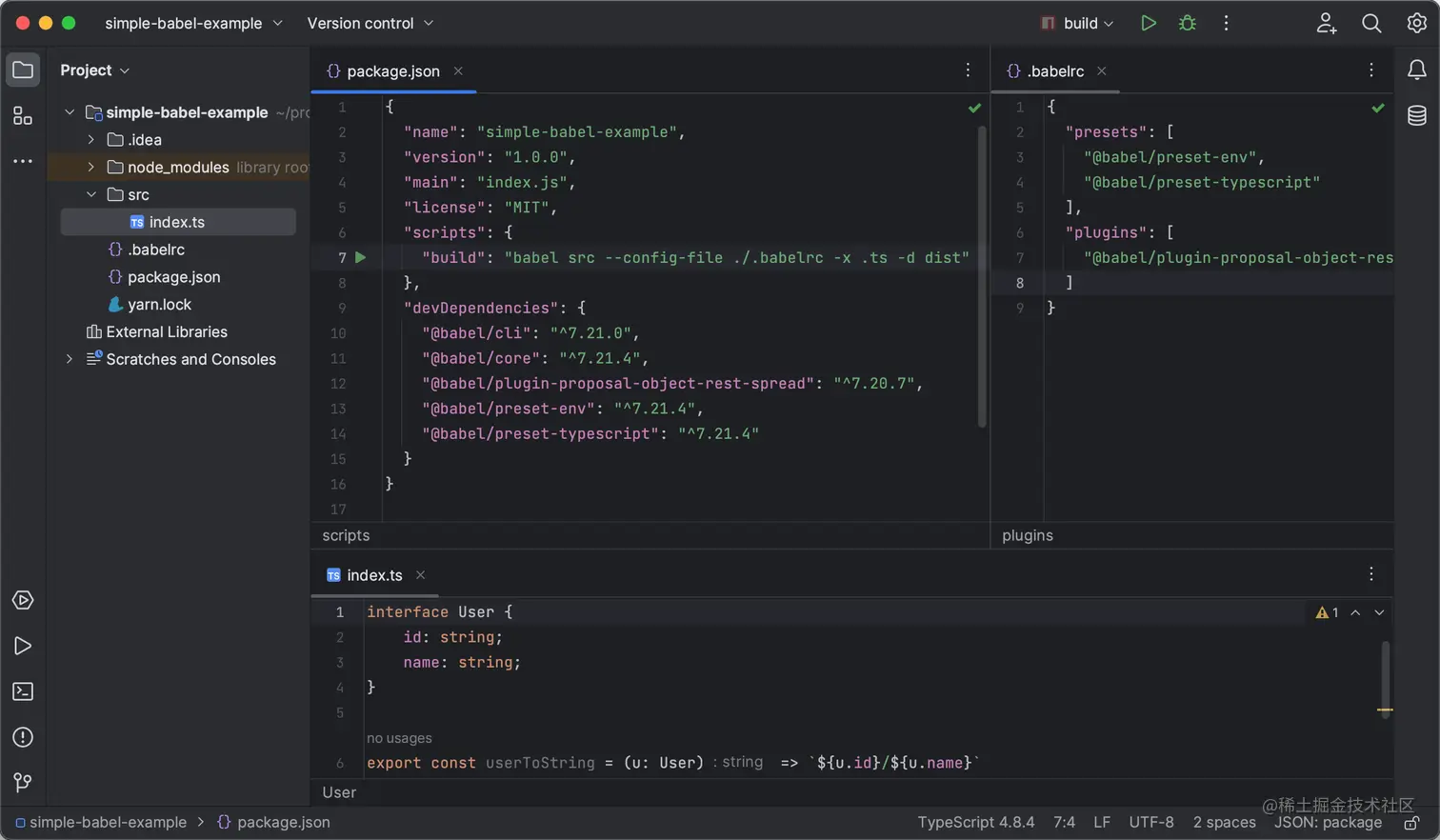The height and width of the screenshot is (840, 1440).
Task: Open the Database tool window
Action: pos(1416,115)
